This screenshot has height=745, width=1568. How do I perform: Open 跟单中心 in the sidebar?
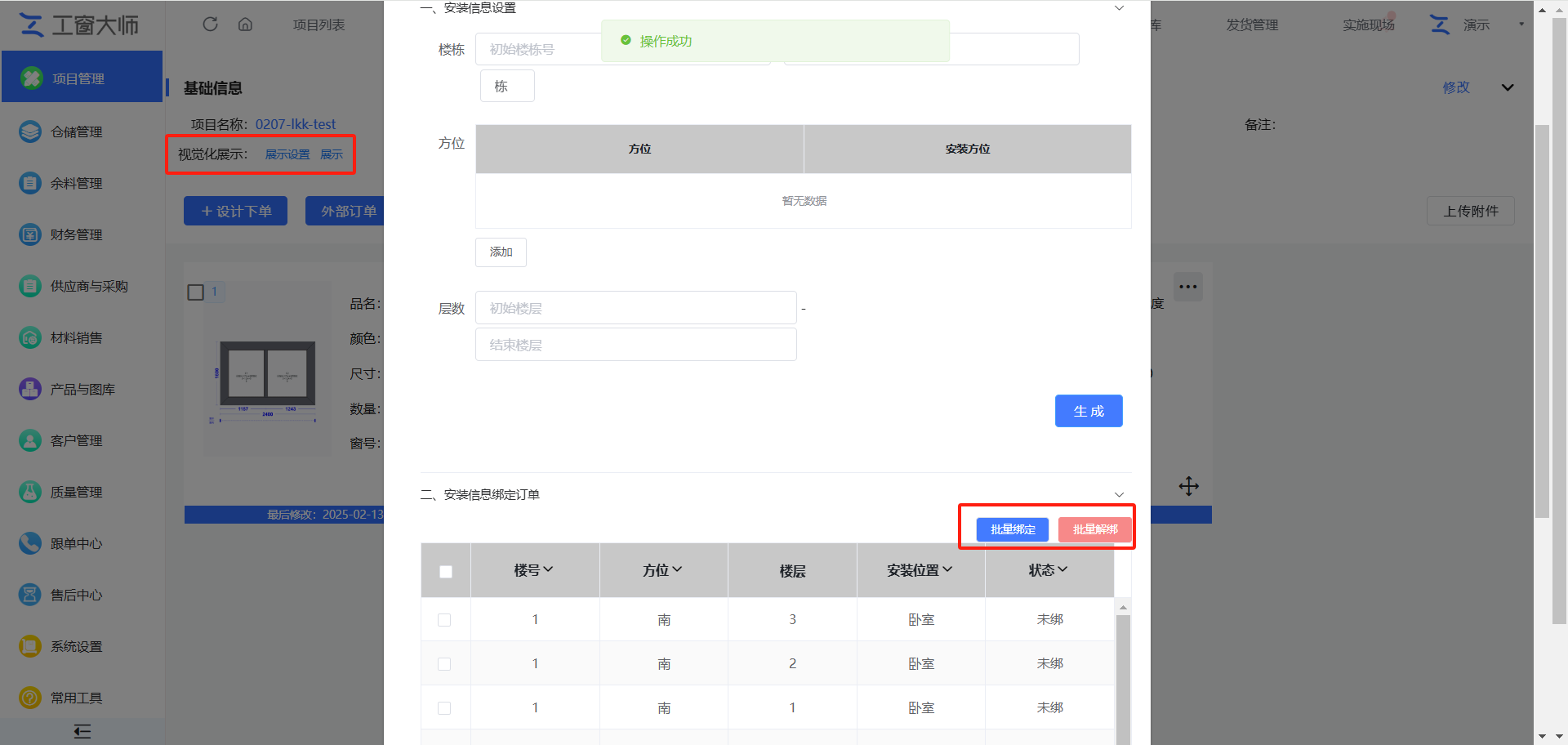pyautogui.click(x=76, y=543)
